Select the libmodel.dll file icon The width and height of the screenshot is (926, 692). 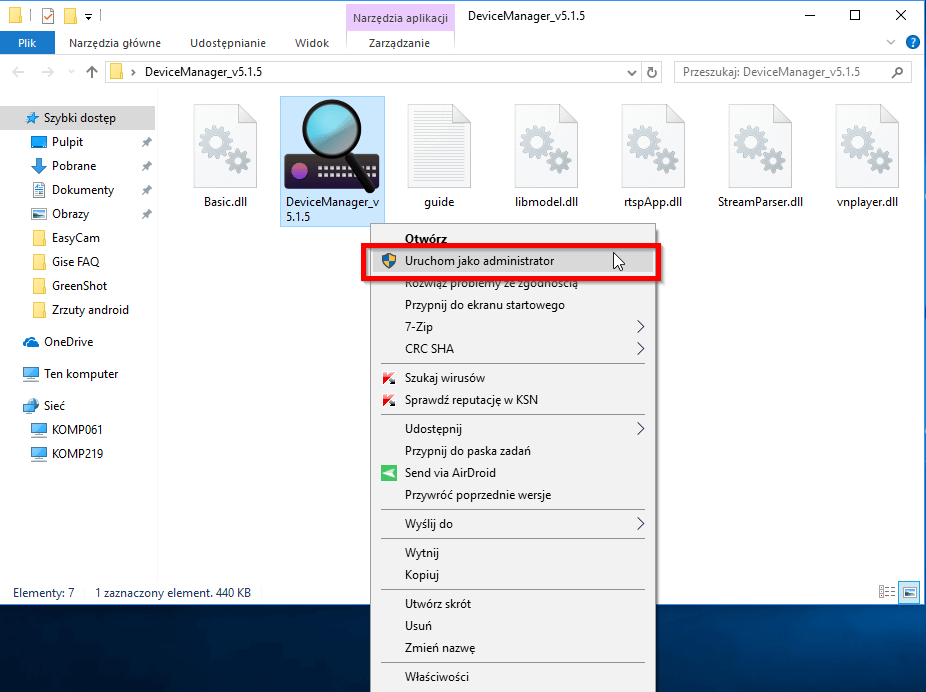546,150
